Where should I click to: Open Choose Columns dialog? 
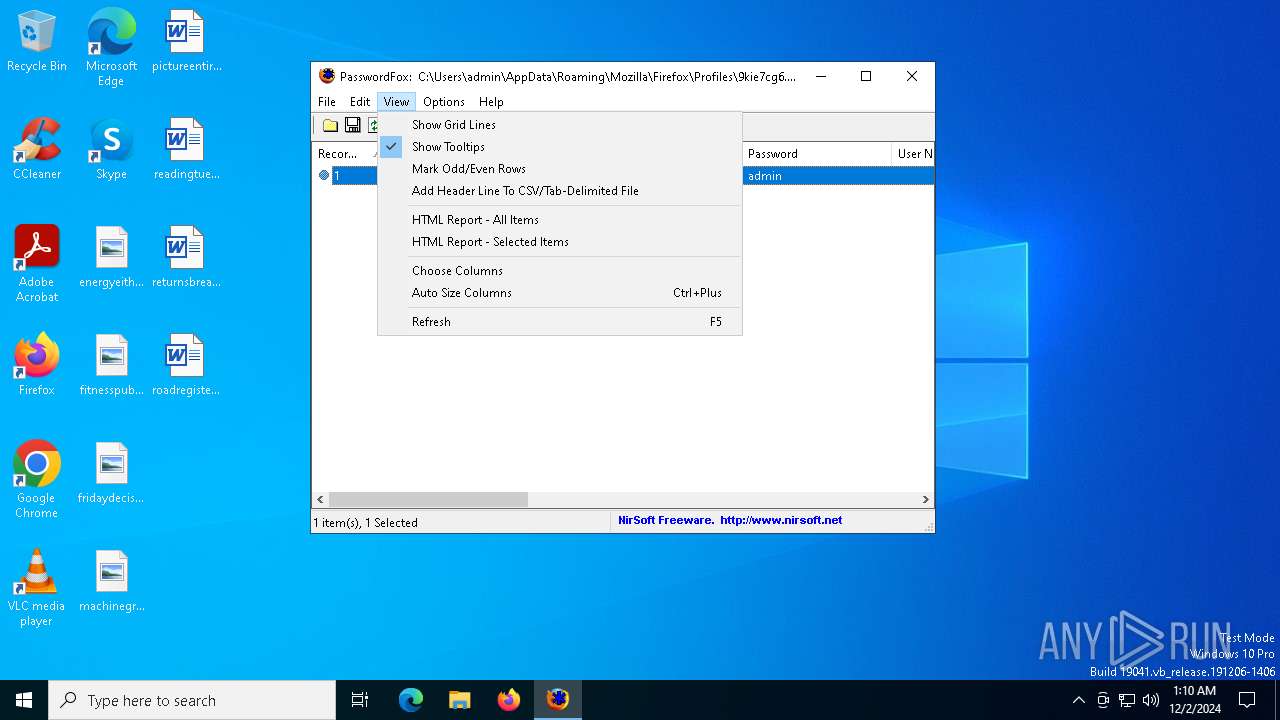(x=560, y=271)
